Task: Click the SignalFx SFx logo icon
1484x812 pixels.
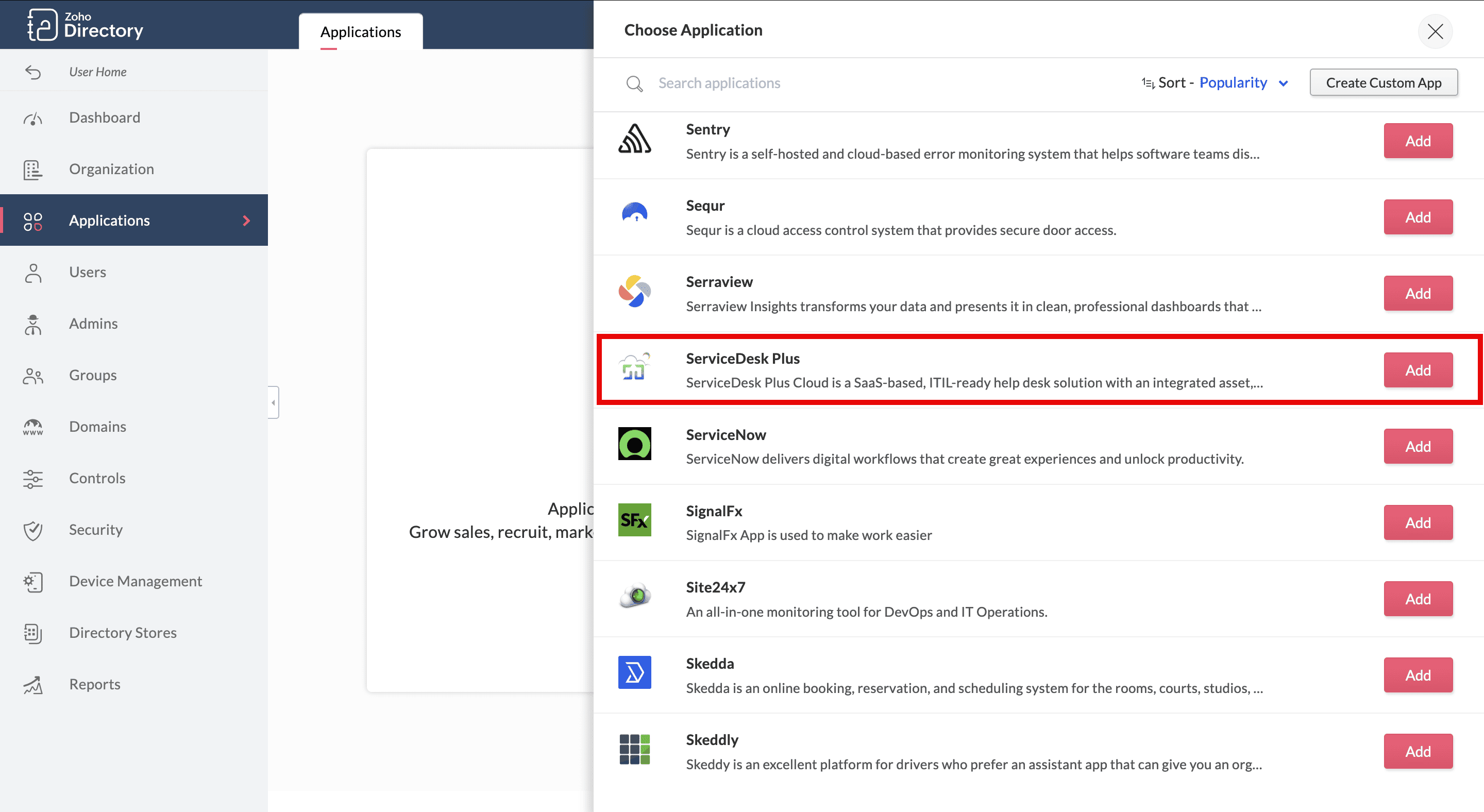Action: (x=634, y=520)
